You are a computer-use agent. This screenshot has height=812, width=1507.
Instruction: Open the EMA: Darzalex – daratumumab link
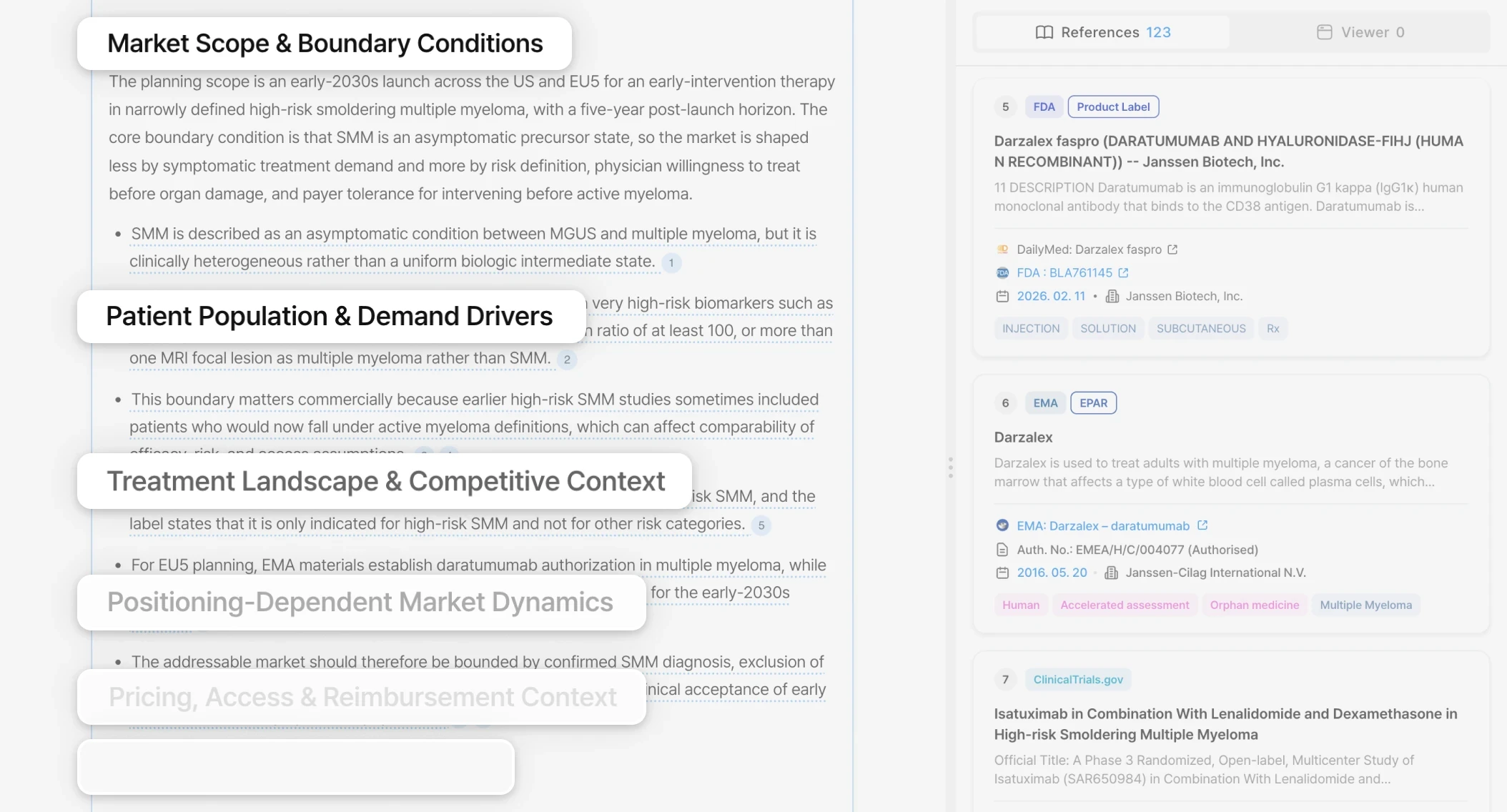(x=1103, y=526)
